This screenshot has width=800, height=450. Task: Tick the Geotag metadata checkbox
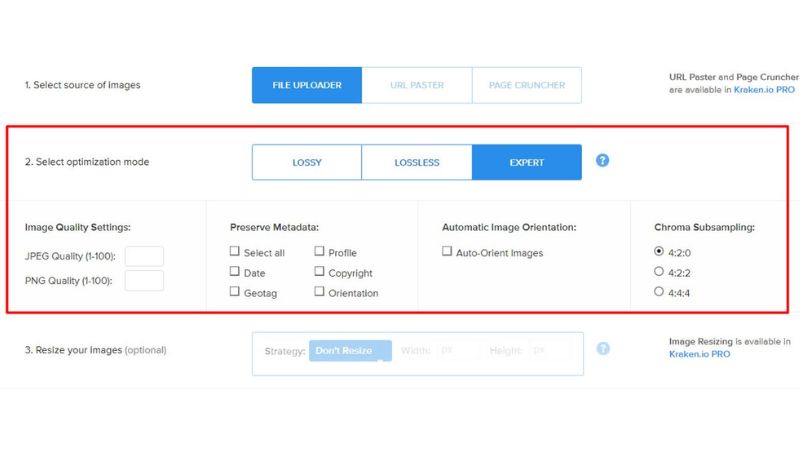tap(234, 291)
